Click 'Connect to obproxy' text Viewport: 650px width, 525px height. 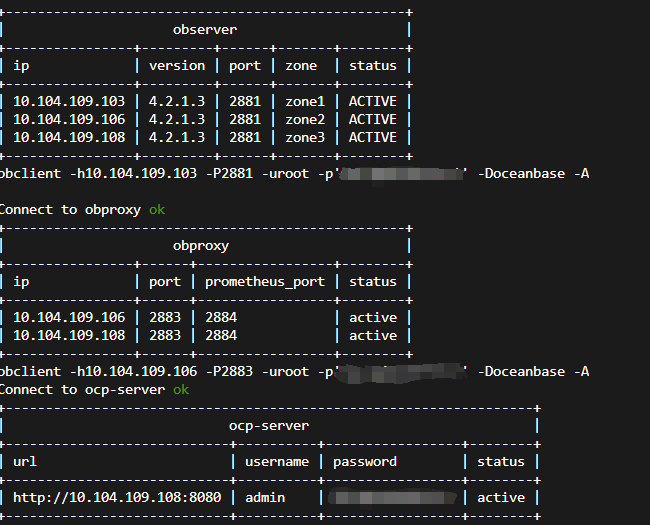(70, 210)
